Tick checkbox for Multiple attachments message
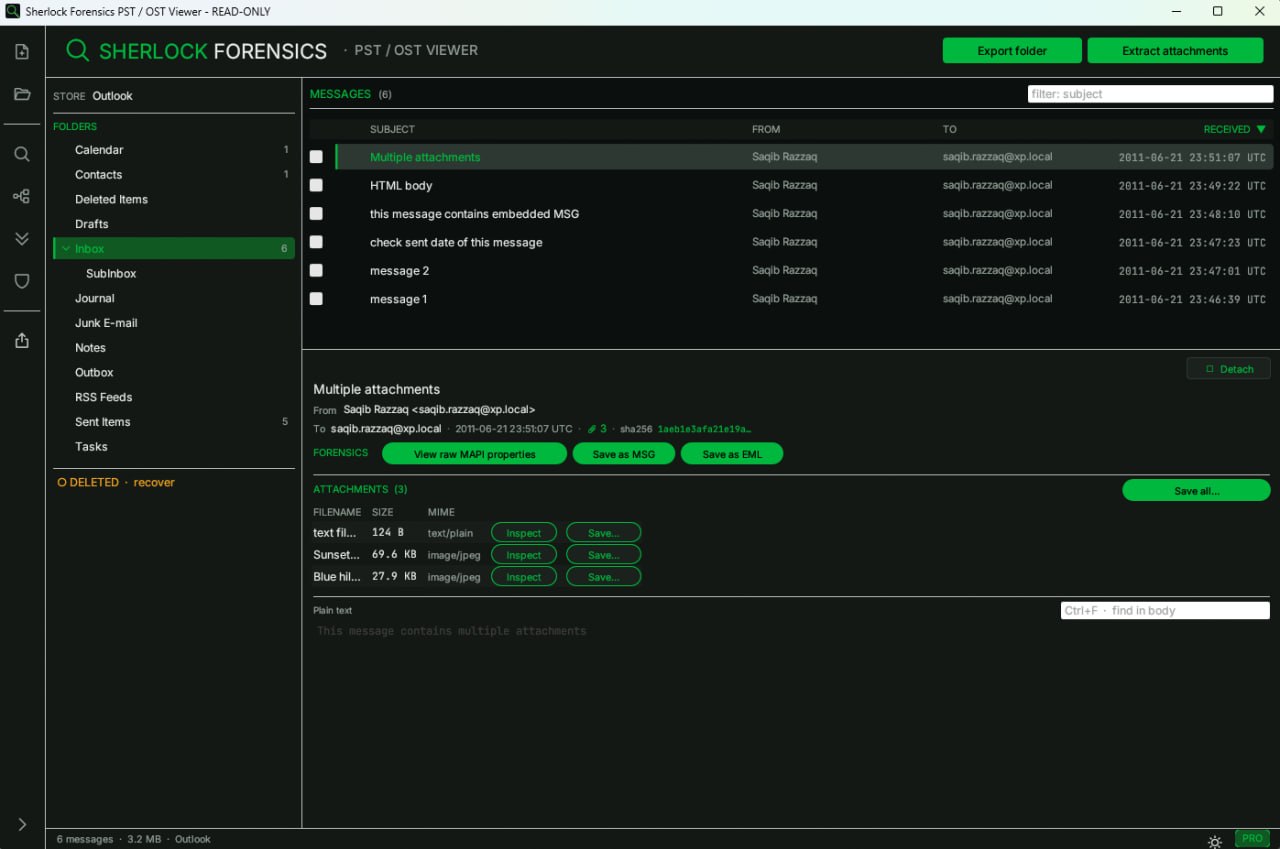 pyautogui.click(x=316, y=157)
